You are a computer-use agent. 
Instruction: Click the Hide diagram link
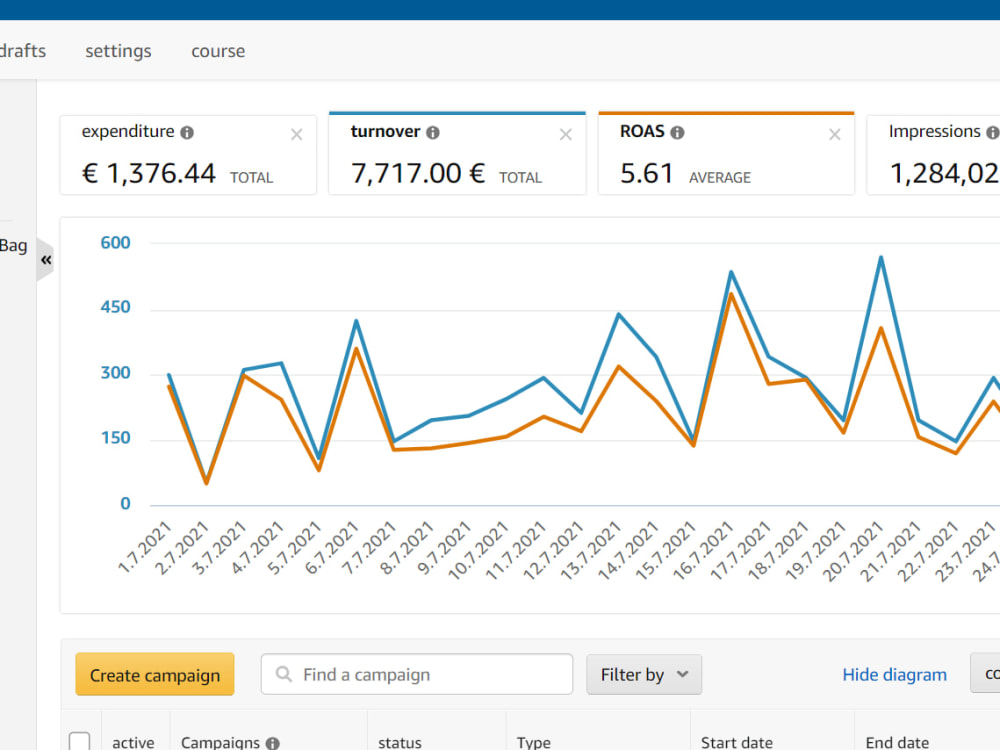coord(894,675)
